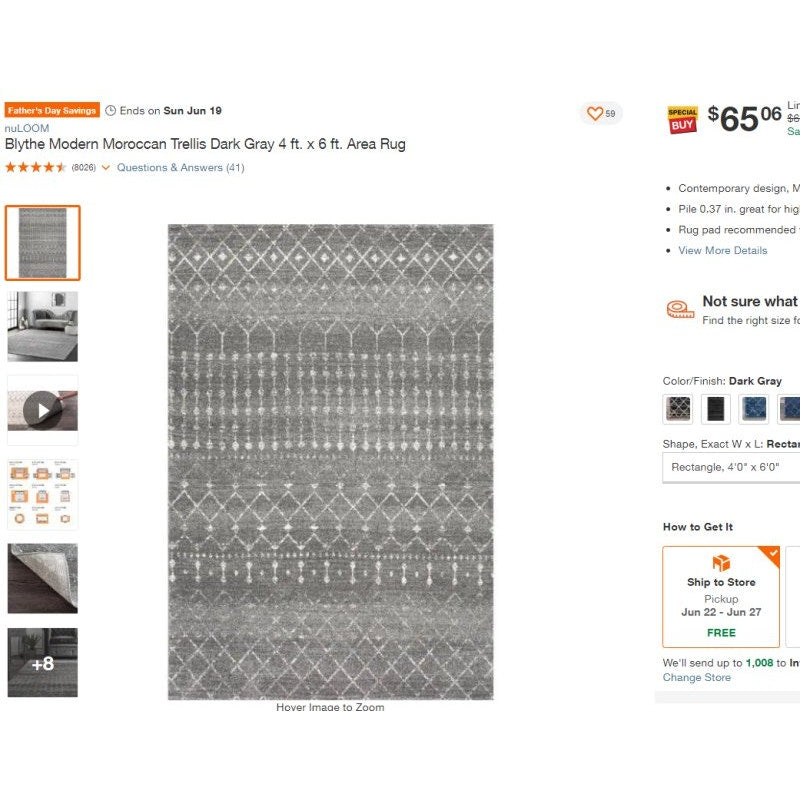This screenshot has height=800, width=800.
Task: Open Questions & Answers link
Action: coord(180,168)
